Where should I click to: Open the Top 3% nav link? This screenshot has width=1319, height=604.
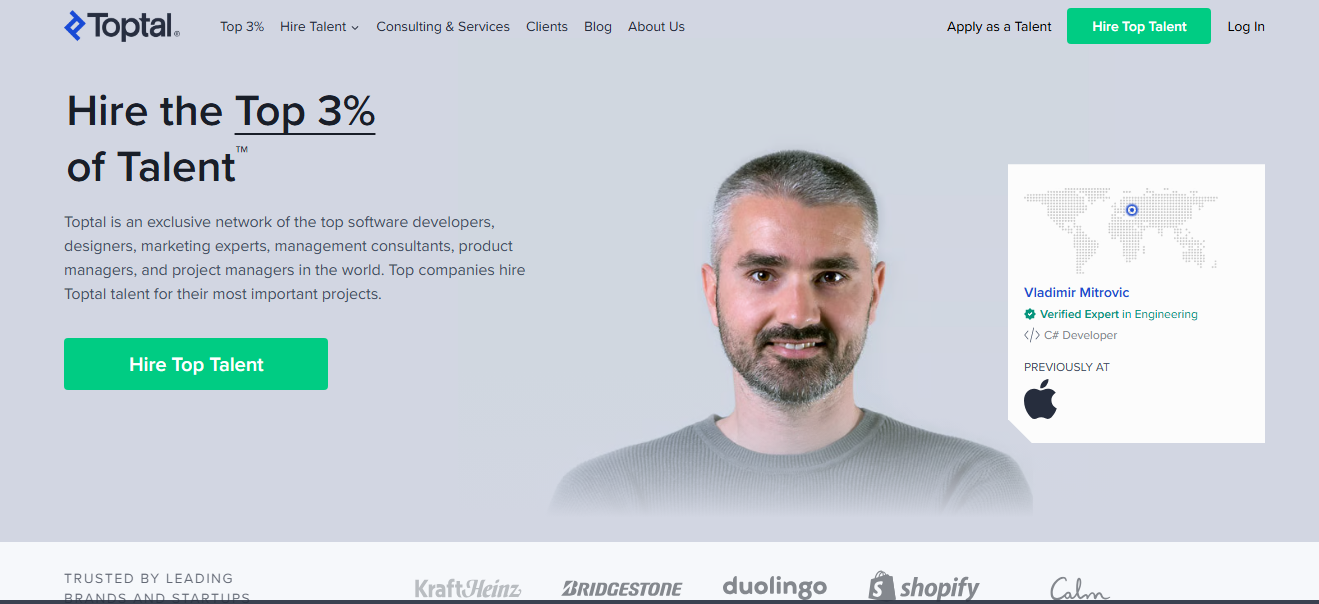pos(242,27)
